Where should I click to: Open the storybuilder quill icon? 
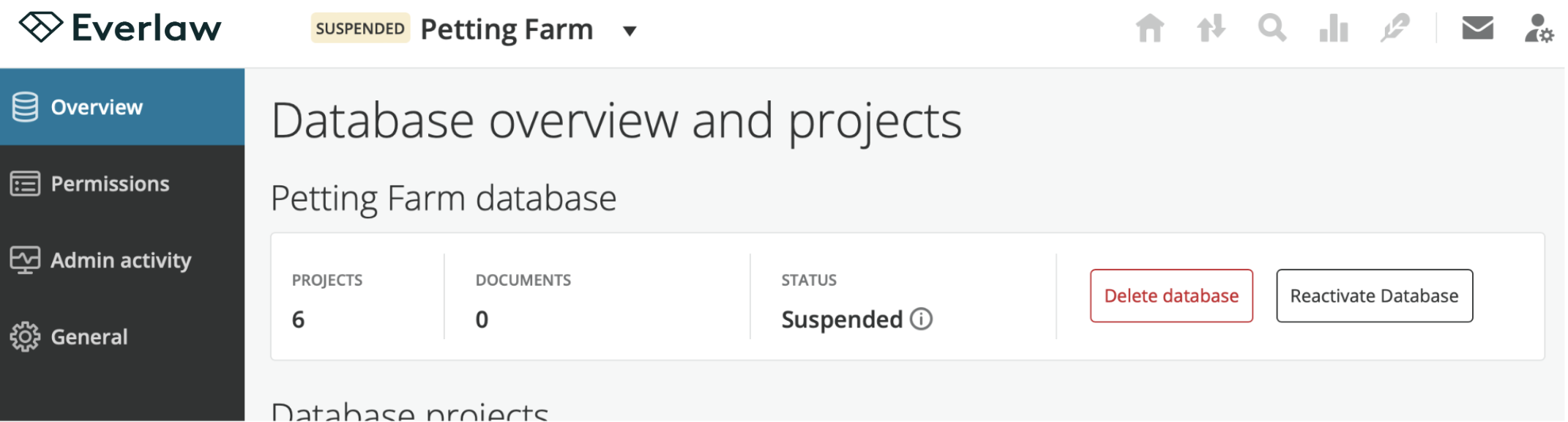click(x=1395, y=29)
